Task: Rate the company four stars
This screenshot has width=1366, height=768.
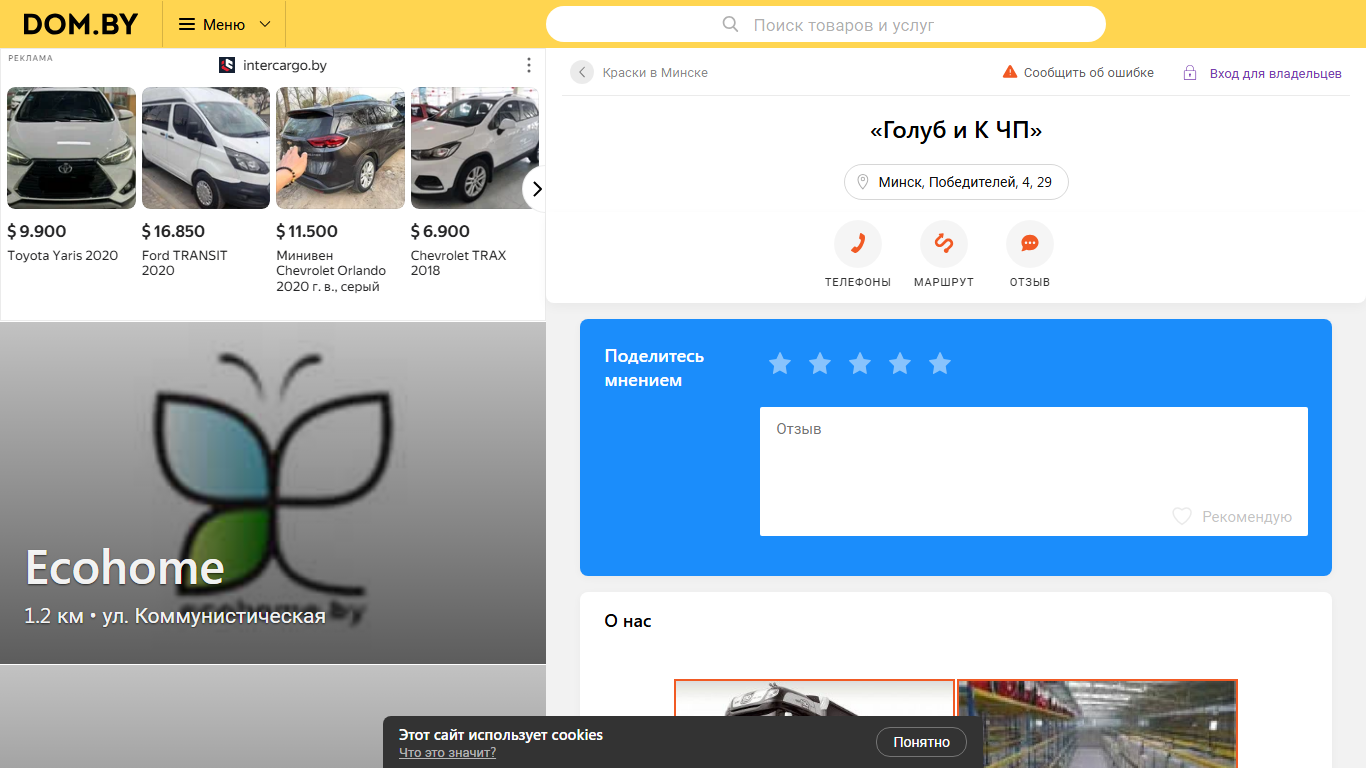Action: pos(900,364)
